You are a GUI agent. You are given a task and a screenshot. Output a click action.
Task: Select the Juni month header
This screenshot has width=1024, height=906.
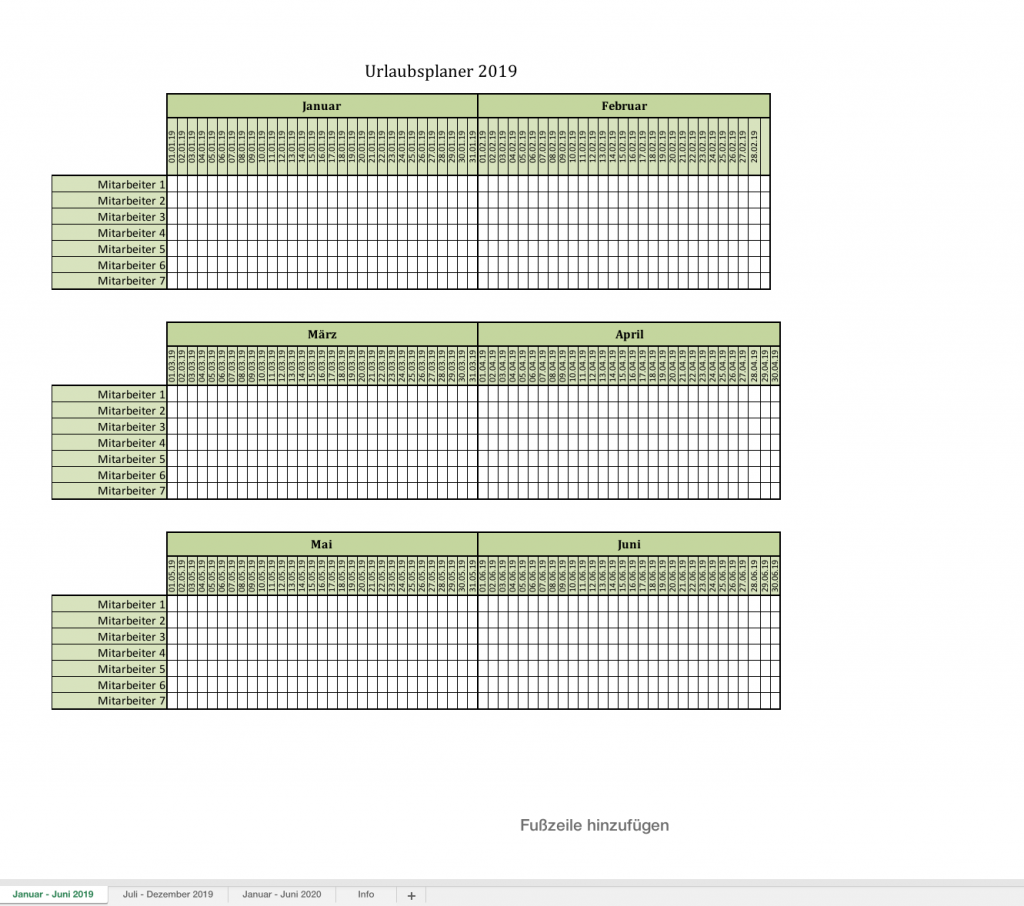(x=629, y=544)
